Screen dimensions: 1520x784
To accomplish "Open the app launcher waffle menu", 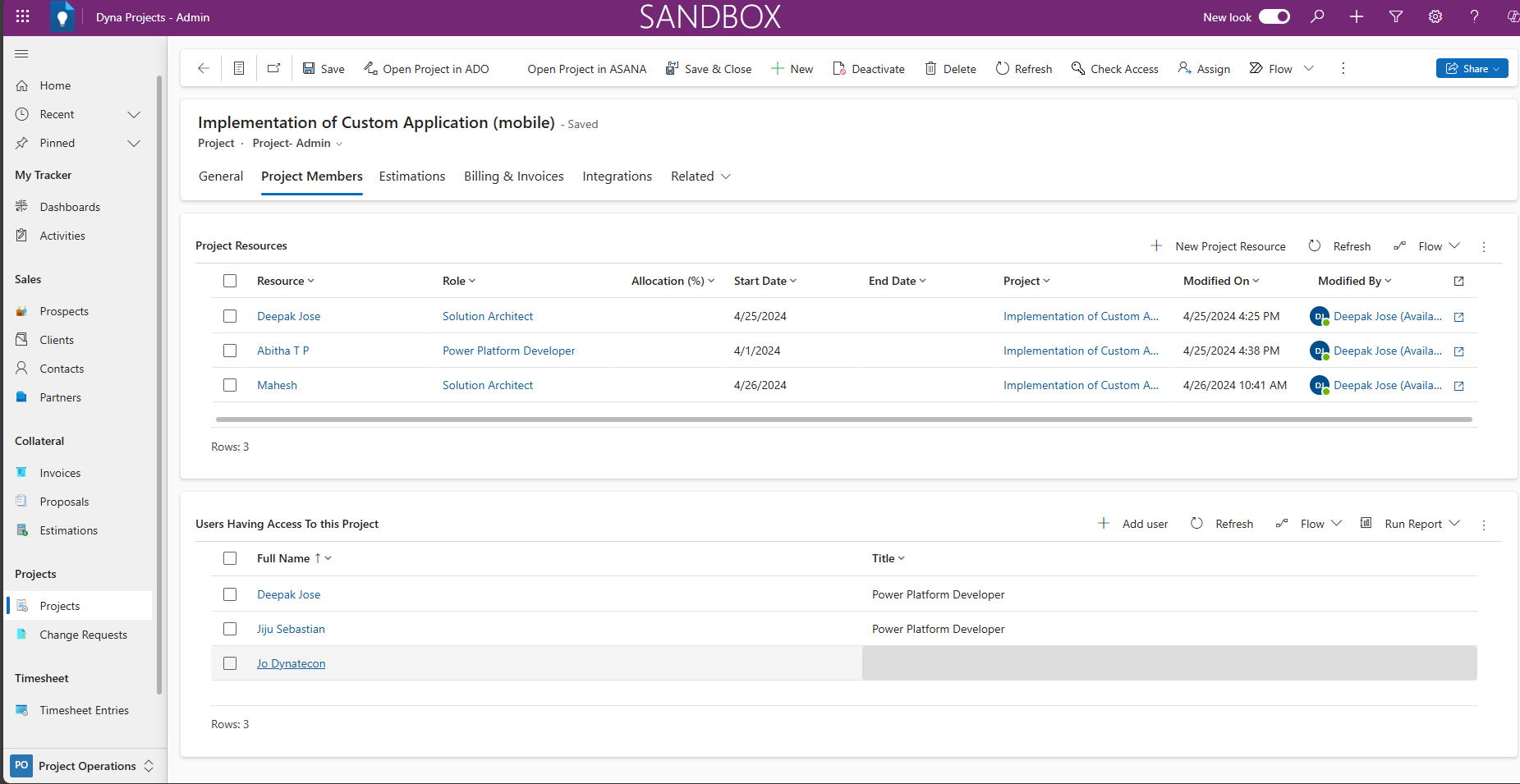I will (22, 16).
